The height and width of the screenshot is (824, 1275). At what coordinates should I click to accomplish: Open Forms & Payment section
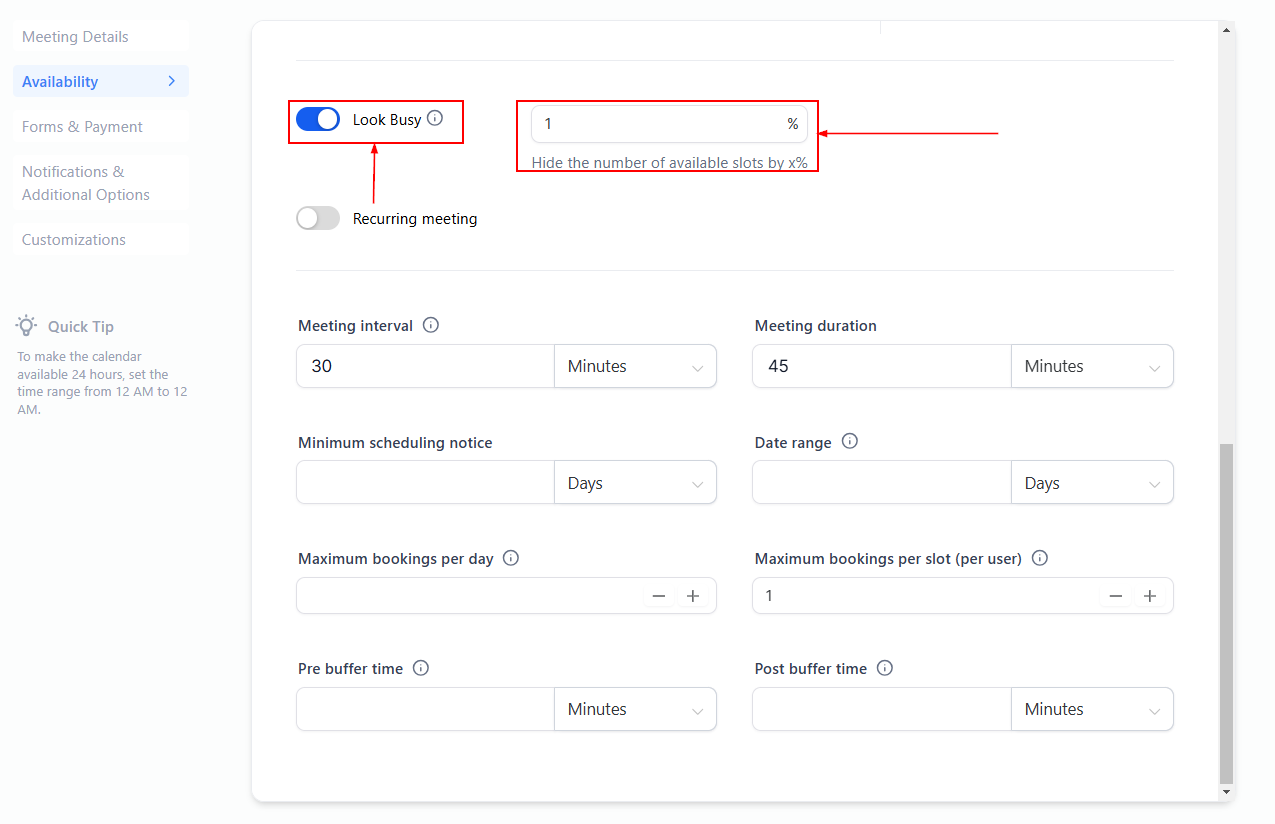(82, 127)
